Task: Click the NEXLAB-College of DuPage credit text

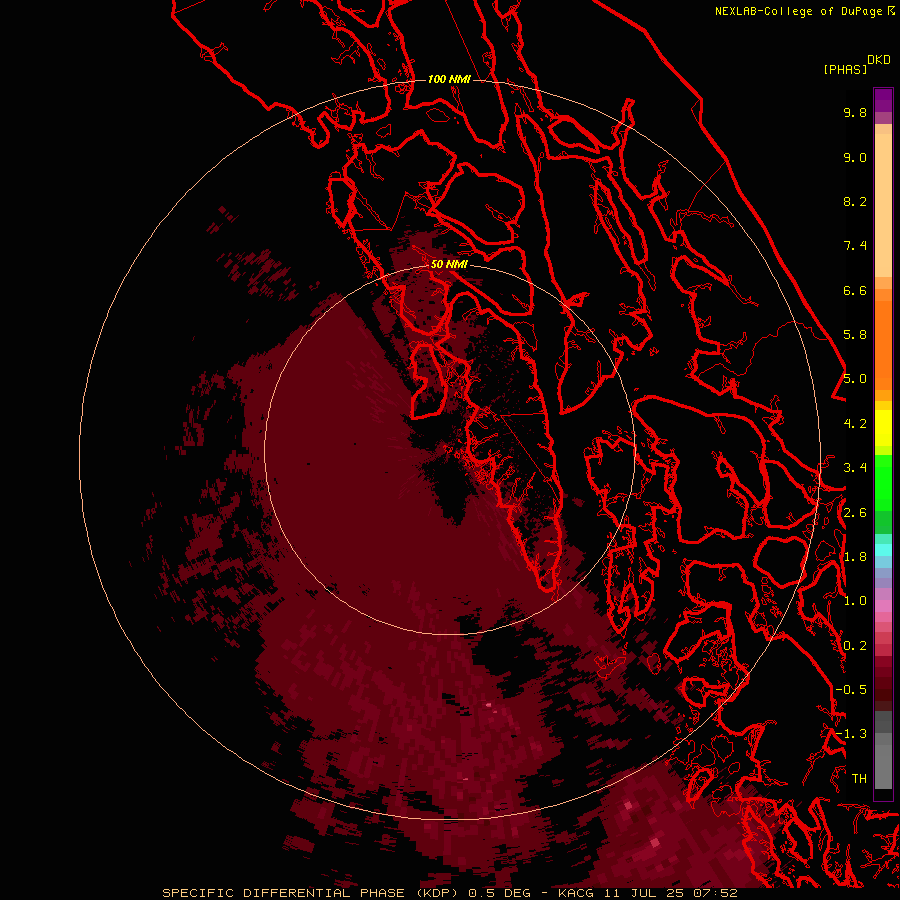Action: pos(798,11)
